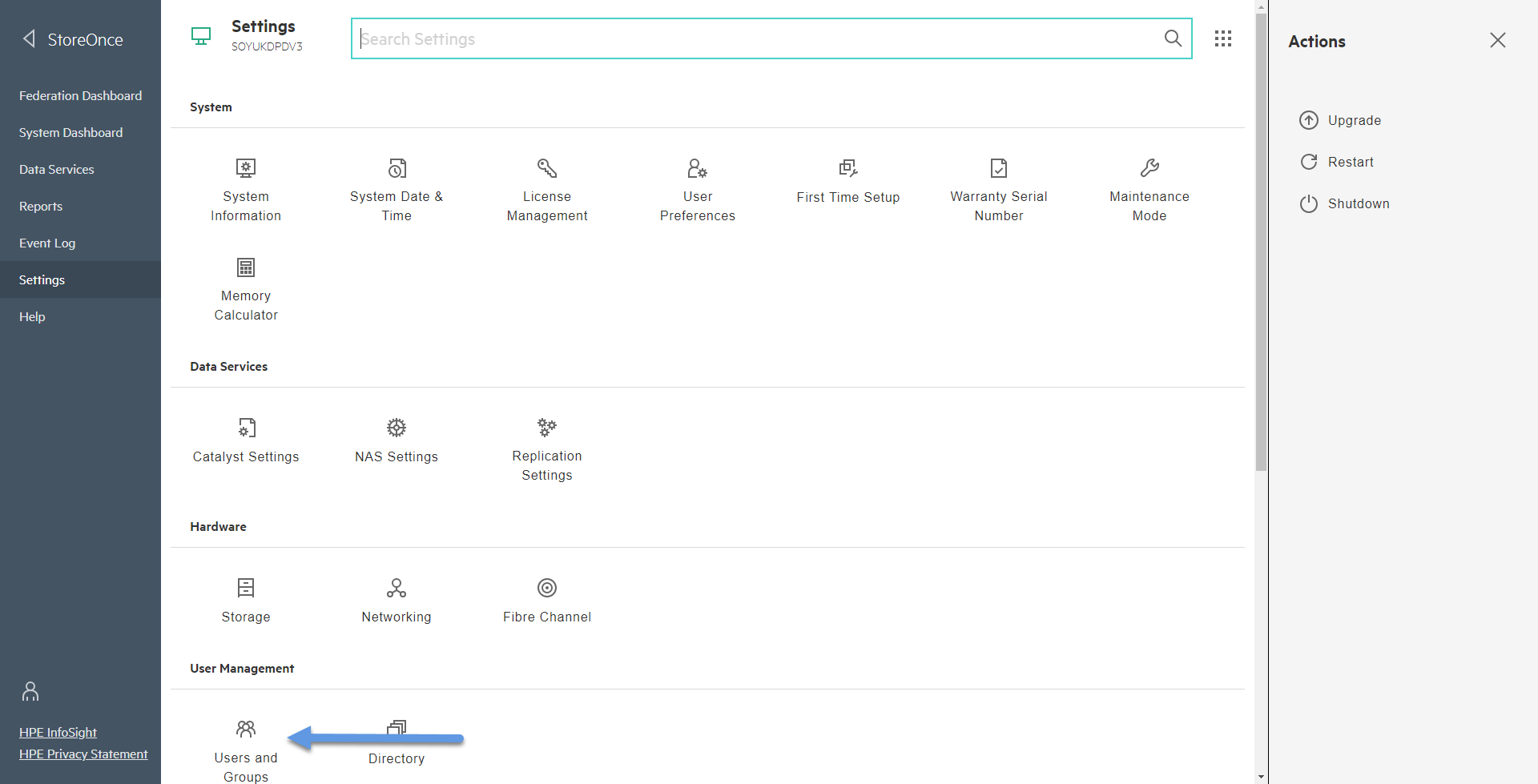Click hostname text SOYUKDPDV3
The height and width of the screenshot is (784, 1538).
pyautogui.click(x=267, y=46)
